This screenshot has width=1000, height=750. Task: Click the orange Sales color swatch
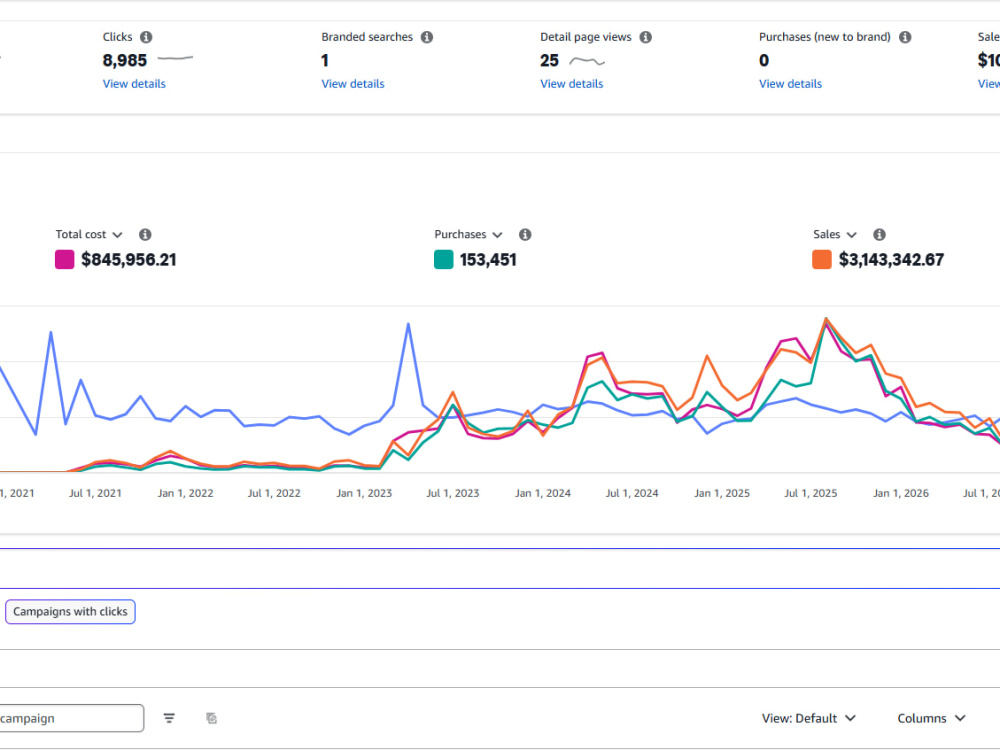pyautogui.click(x=821, y=260)
